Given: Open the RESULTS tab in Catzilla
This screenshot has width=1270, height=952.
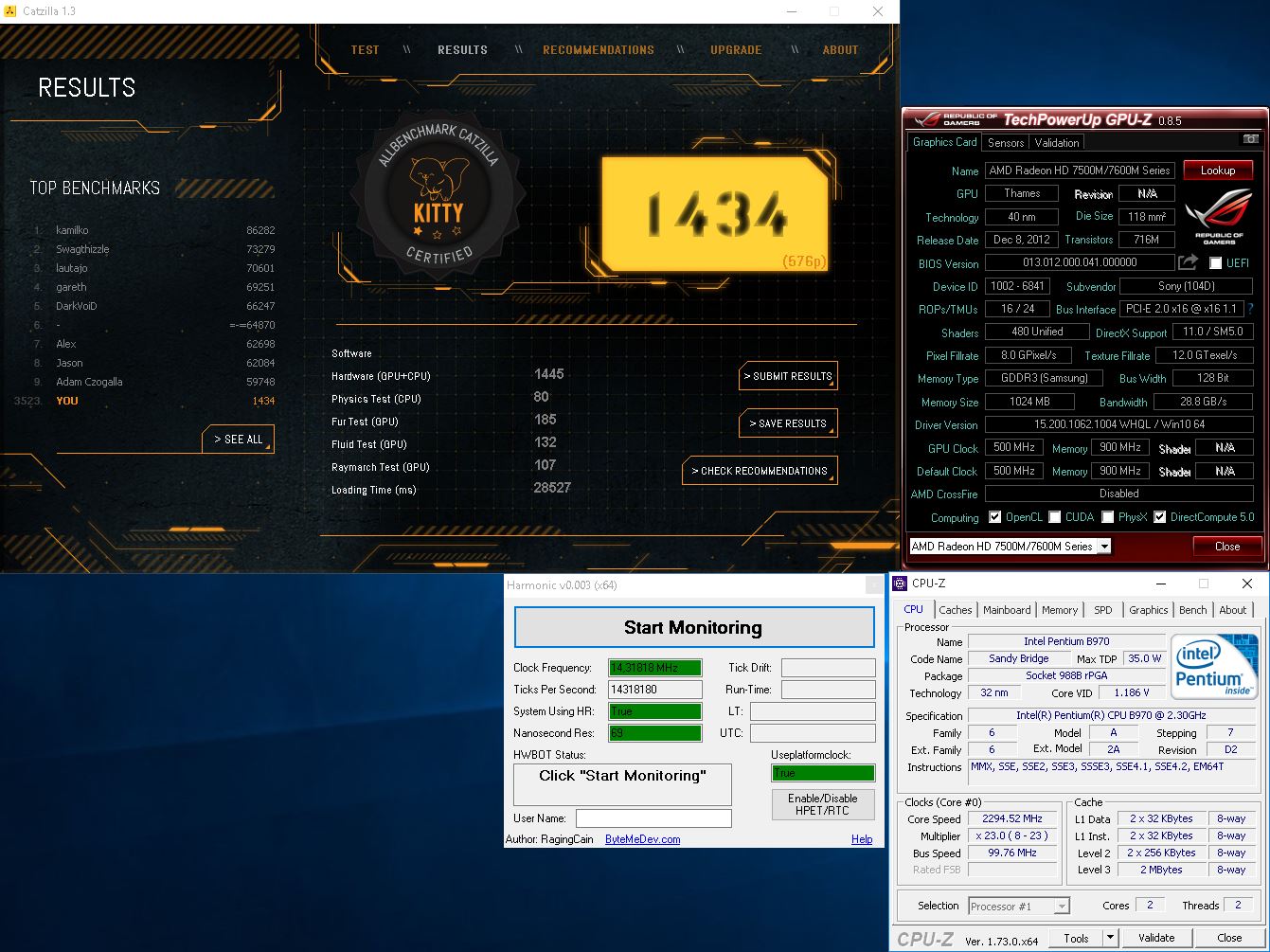Looking at the screenshot, I should [462, 50].
